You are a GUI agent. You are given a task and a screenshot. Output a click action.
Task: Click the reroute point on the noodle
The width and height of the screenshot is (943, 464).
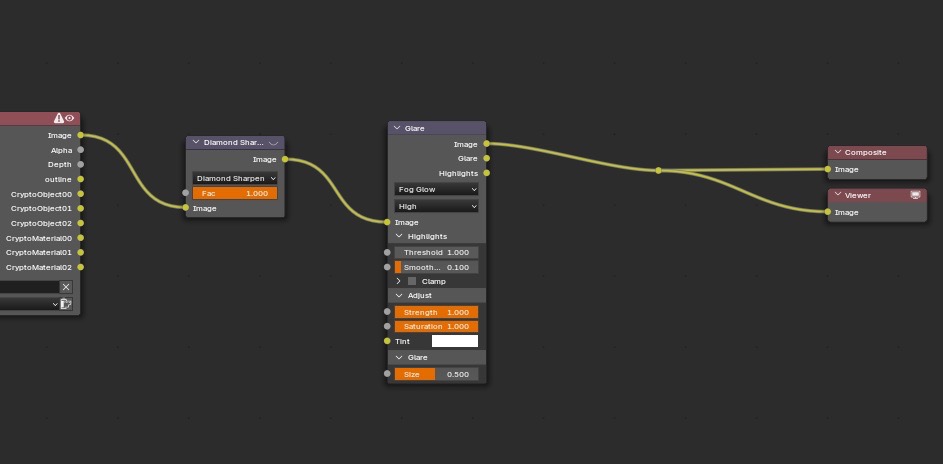pyautogui.click(x=659, y=171)
